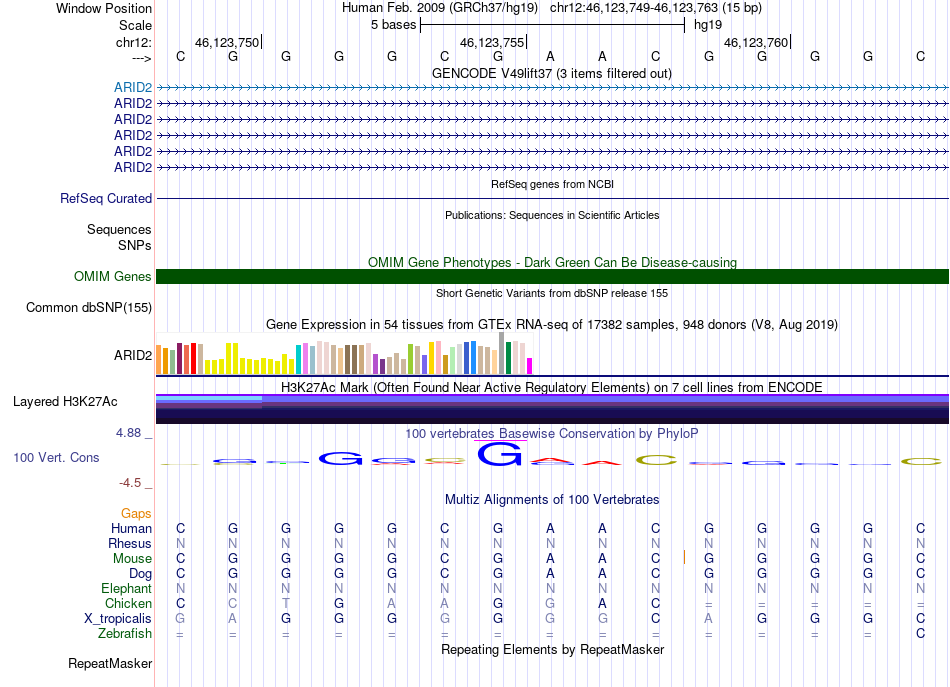Click the Rhesus alignment row label
This screenshot has width=950, height=687.
(130, 543)
